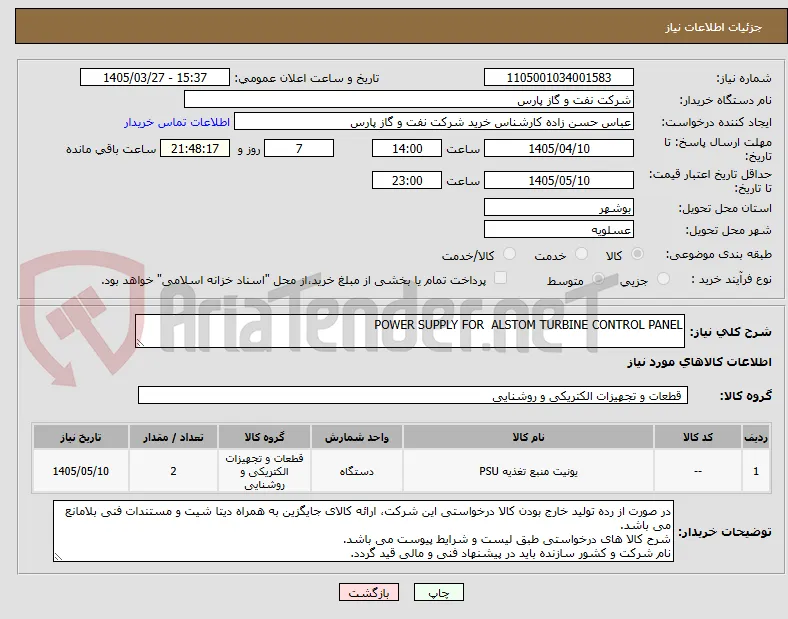Click the تعداد / مقدار column header
This screenshot has width=788, height=619.
point(173,437)
